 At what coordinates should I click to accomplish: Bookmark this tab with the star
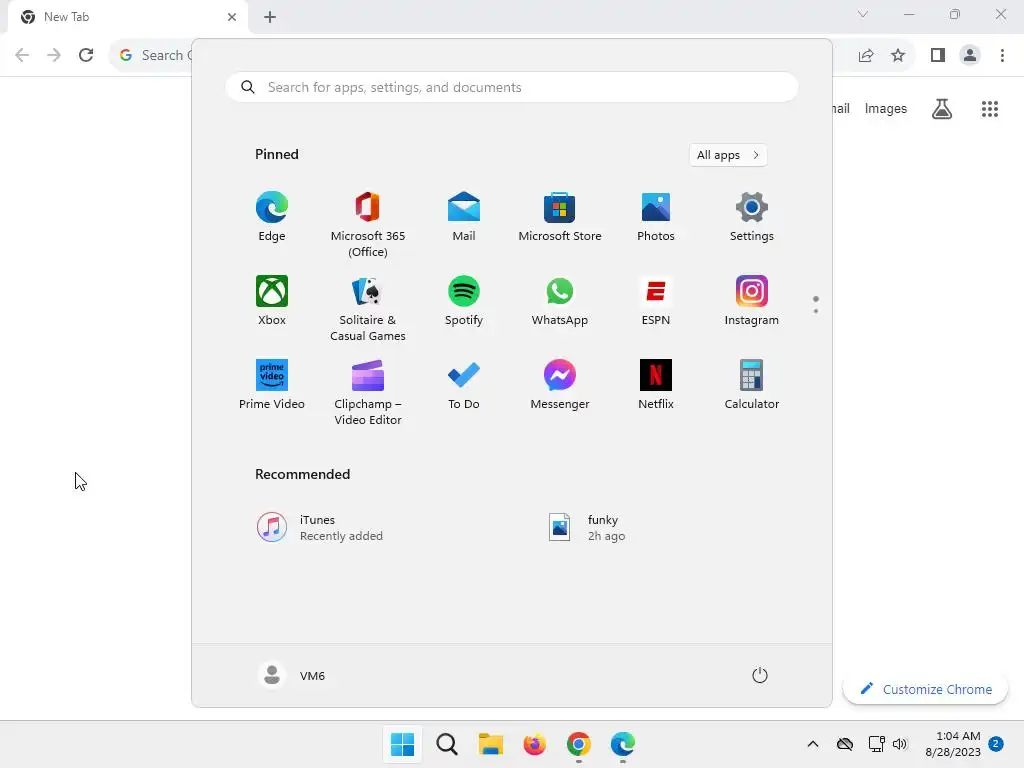(x=898, y=56)
